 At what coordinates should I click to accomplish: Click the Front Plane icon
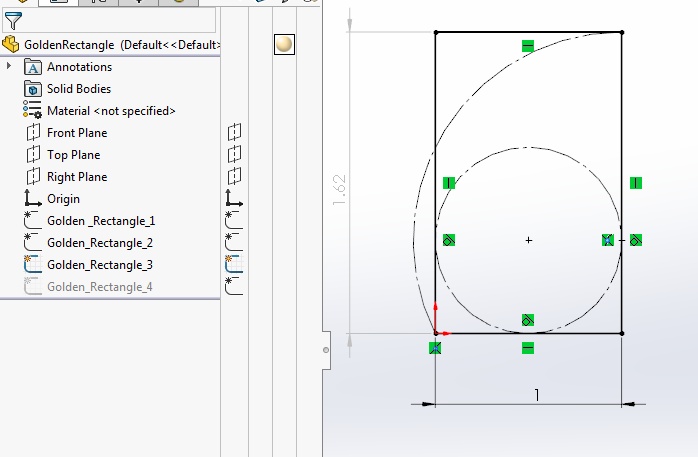[33, 133]
